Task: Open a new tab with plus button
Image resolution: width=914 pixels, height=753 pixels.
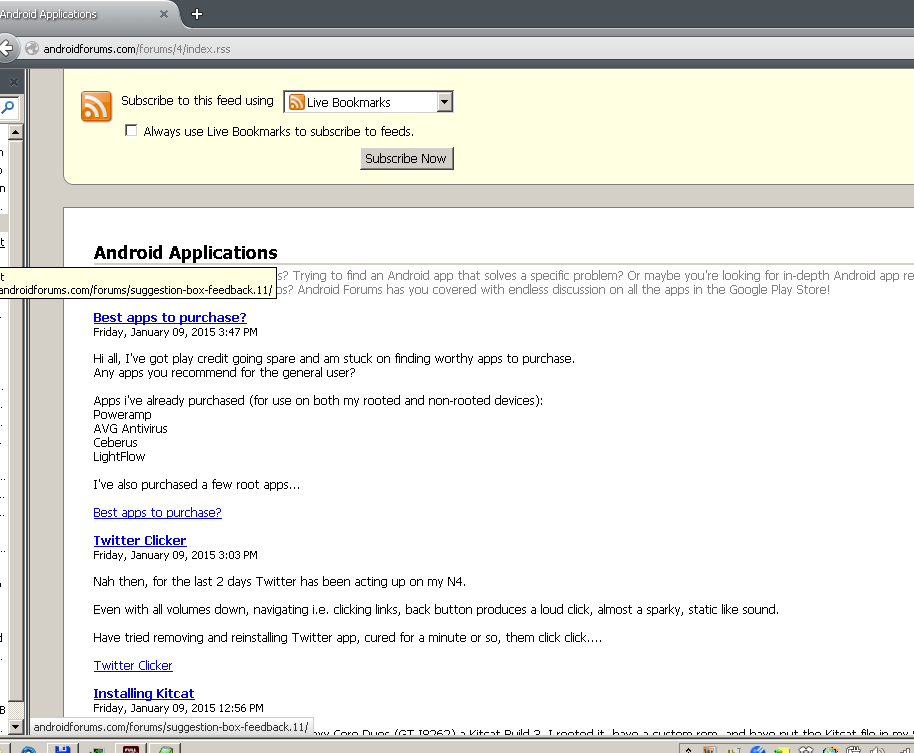Action: pos(197,14)
